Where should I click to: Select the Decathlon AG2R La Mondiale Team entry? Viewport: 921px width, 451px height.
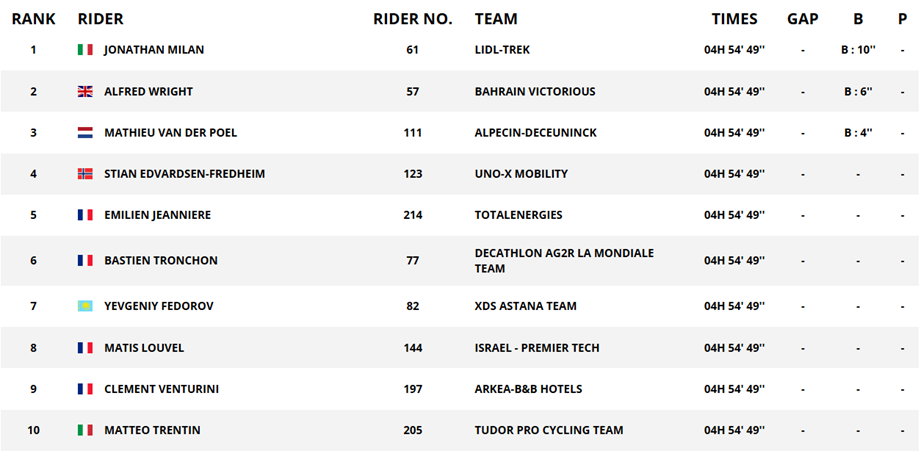pyautogui.click(x=564, y=260)
